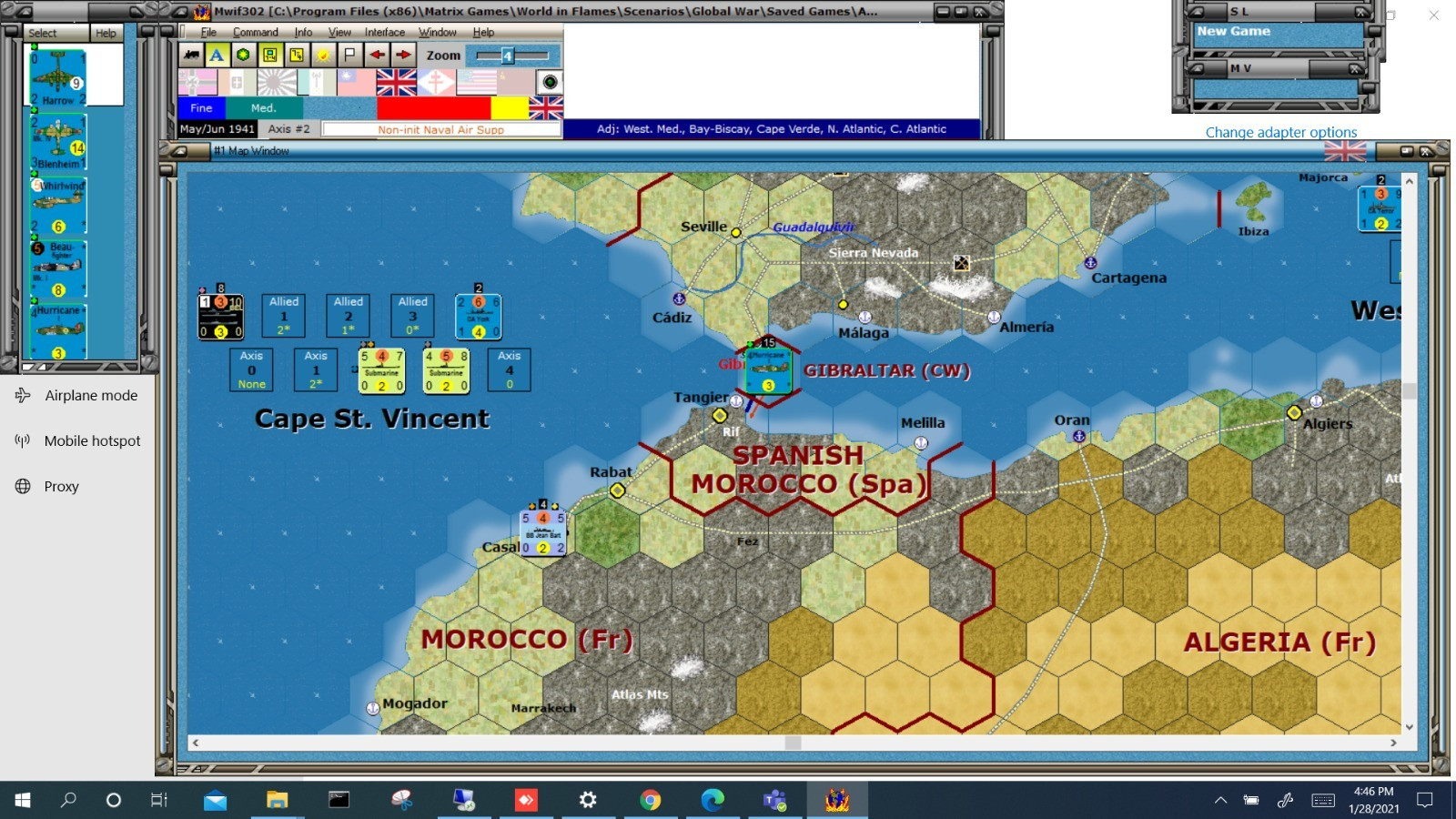Click the red left arrow toolbar button
The width and height of the screenshot is (1456, 819).
(377, 55)
